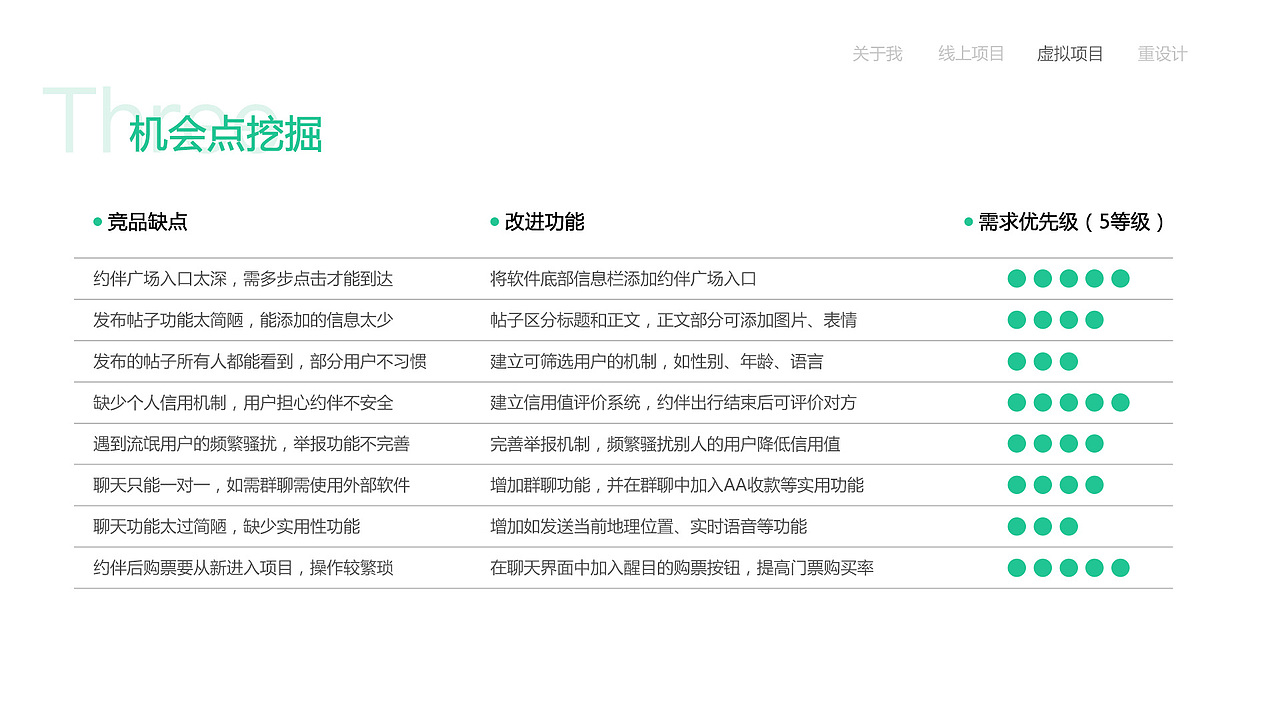Click the green bullet beside 需求优先级 header
1280x720 pixels.
click(966, 222)
